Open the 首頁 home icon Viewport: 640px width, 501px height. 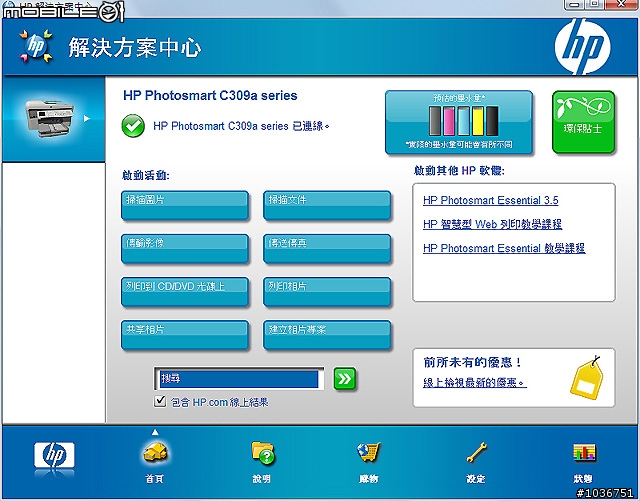tap(155, 452)
